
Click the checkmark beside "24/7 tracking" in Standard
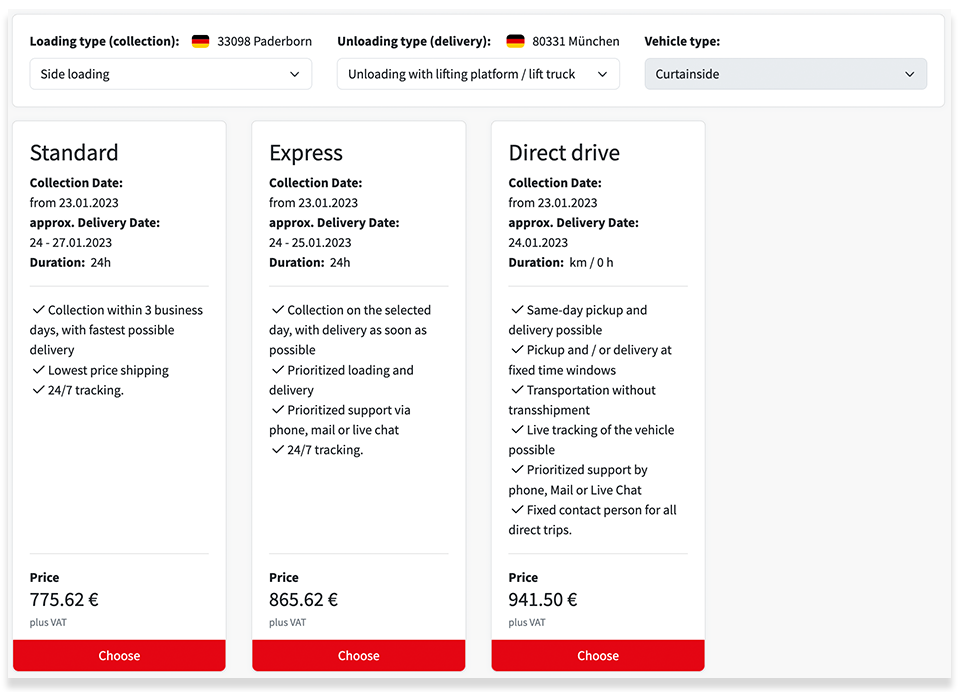[x=37, y=389]
